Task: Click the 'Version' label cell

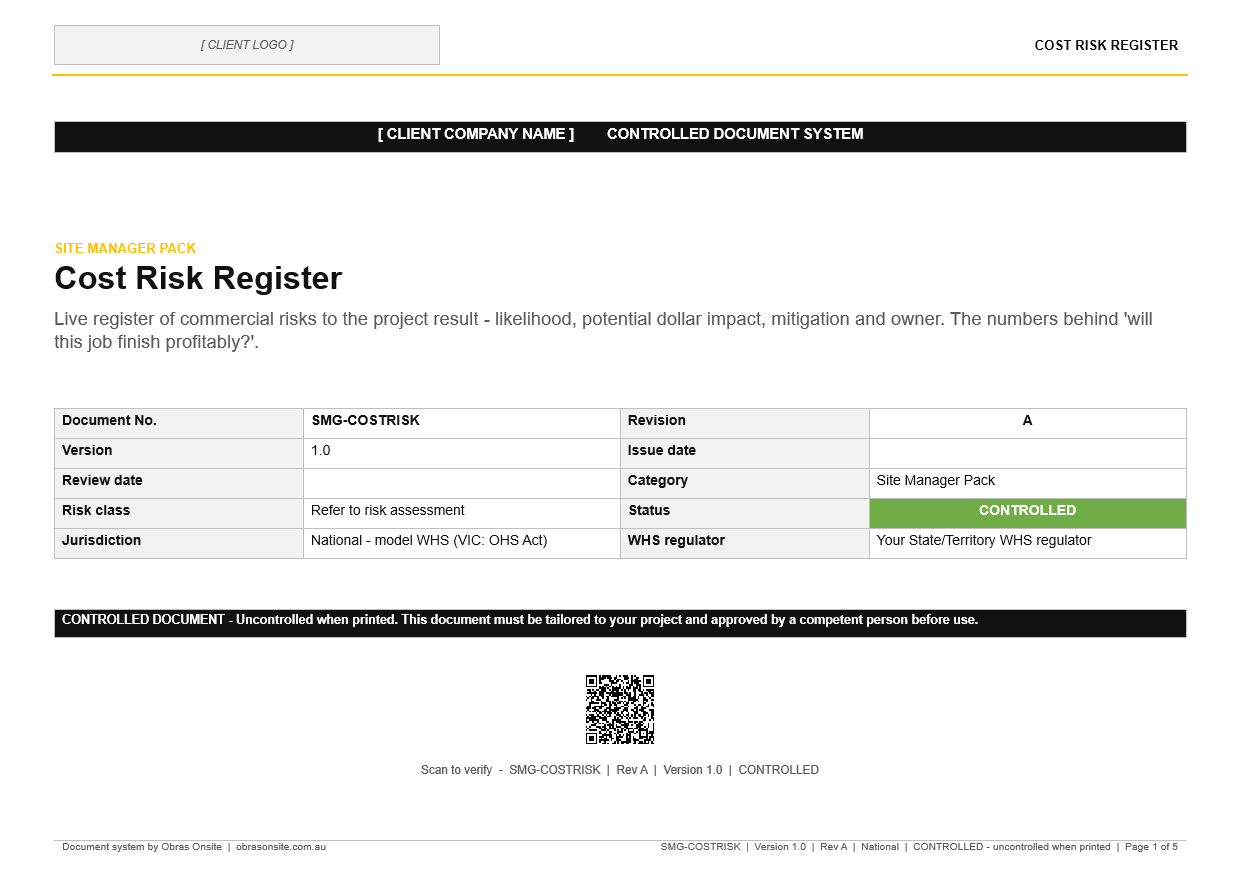Action: click(x=179, y=453)
